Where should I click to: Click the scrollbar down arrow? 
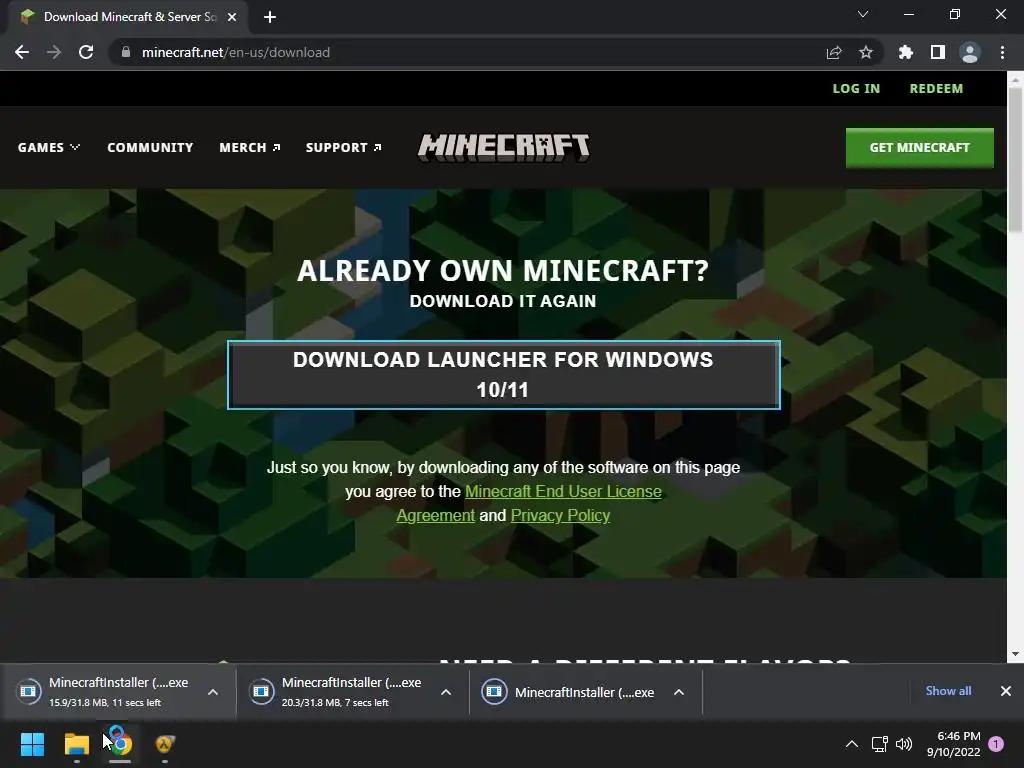click(x=1015, y=654)
